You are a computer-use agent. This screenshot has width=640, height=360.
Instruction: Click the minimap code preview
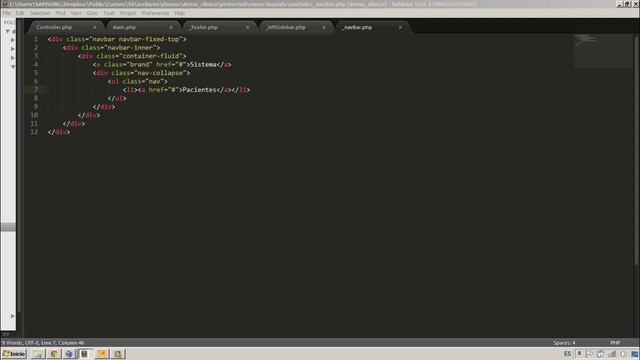pyautogui.click(x=603, y=51)
